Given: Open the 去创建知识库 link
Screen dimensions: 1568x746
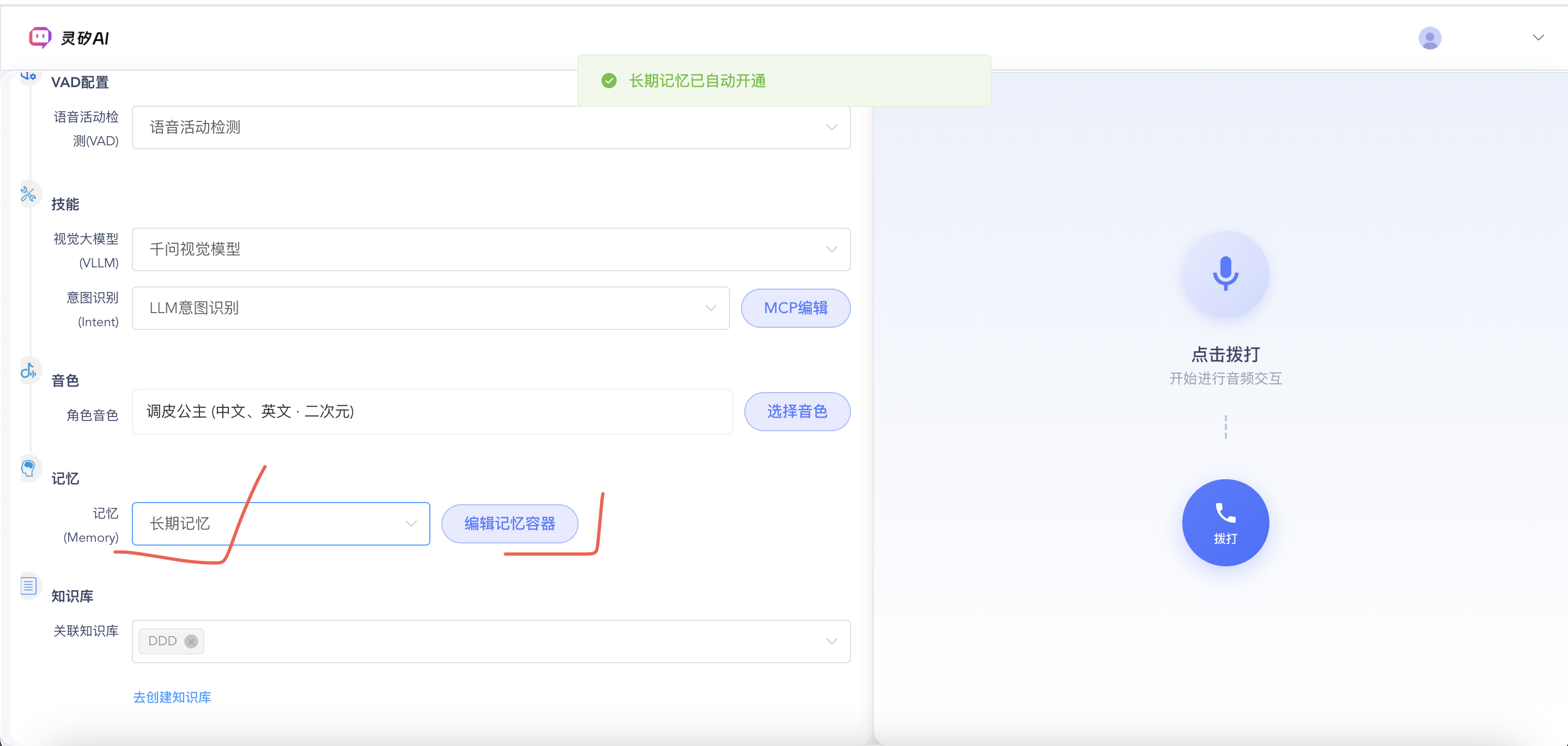Looking at the screenshot, I should (172, 698).
